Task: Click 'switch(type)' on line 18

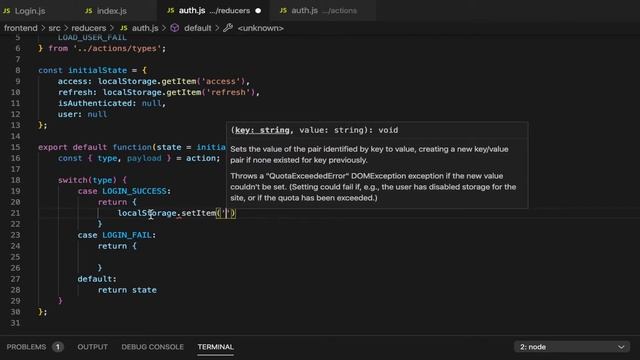Action: point(87,180)
